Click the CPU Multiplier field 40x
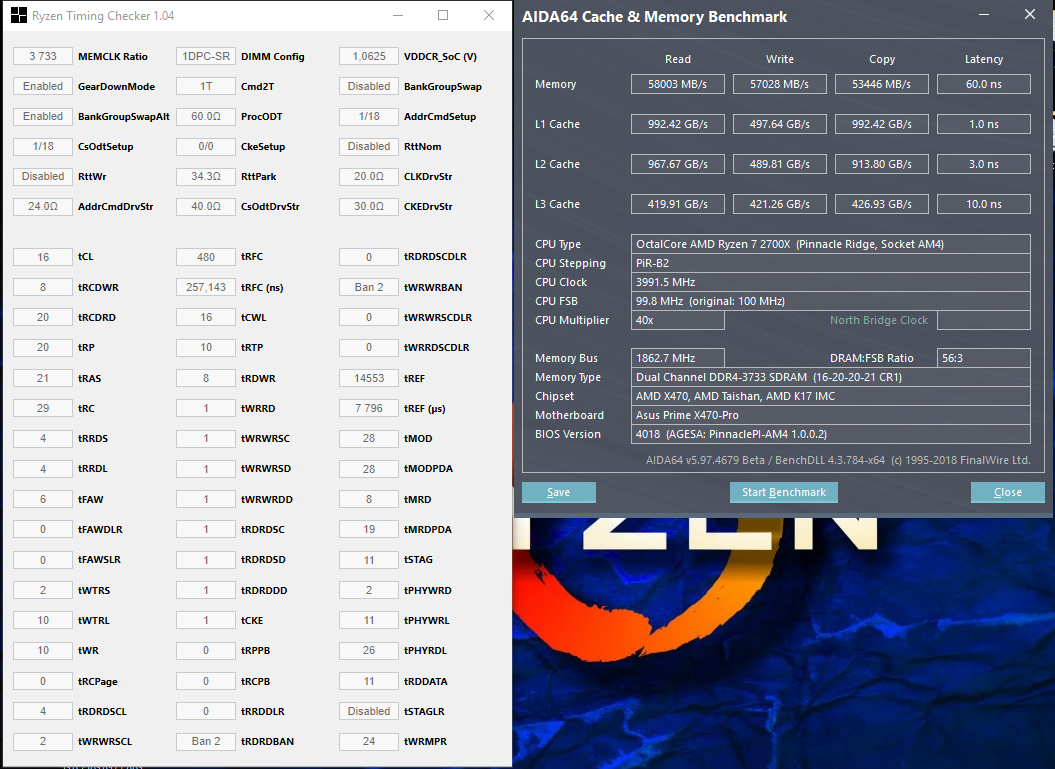1055x769 pixels. (x=678, y=320)
